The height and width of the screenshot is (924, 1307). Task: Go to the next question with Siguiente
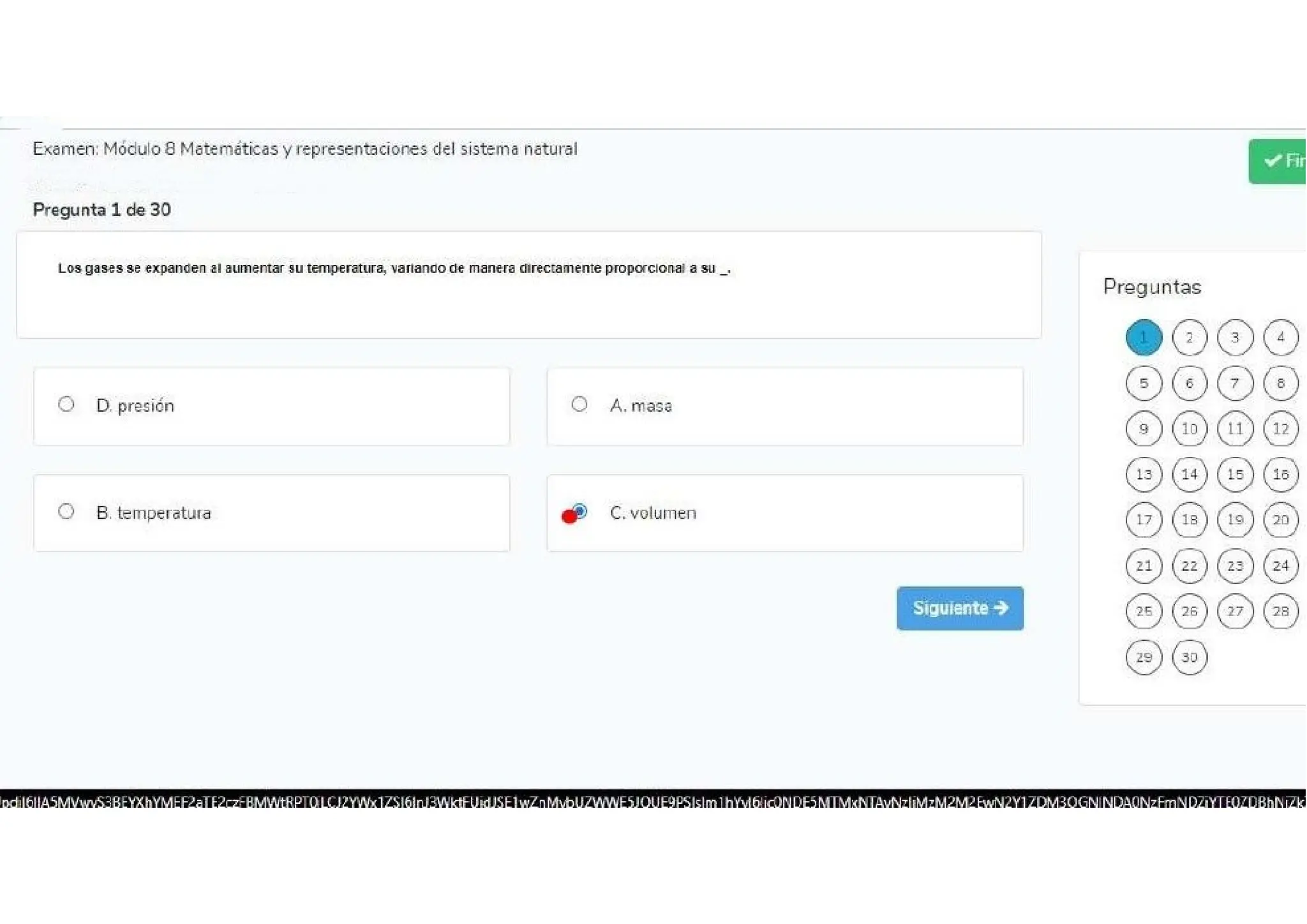pyautogui.click(x=959, y=608)
